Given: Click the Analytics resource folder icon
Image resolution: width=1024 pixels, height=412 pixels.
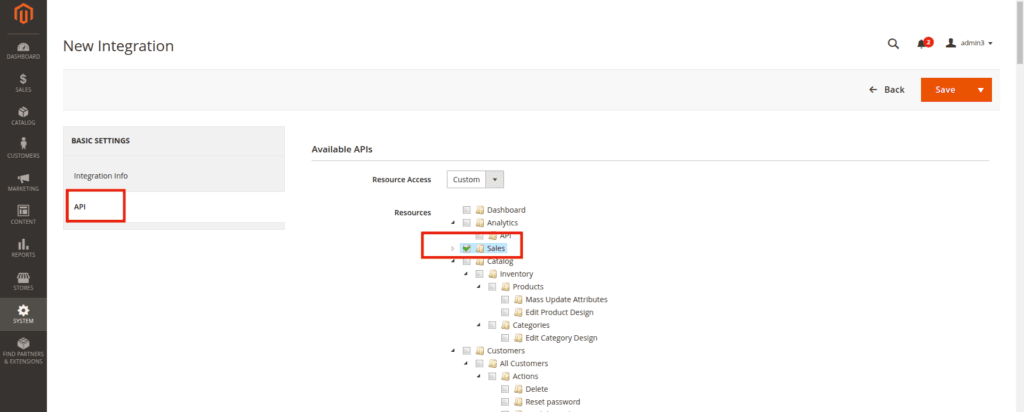Looking at the screenshot, I should [479, 223].
